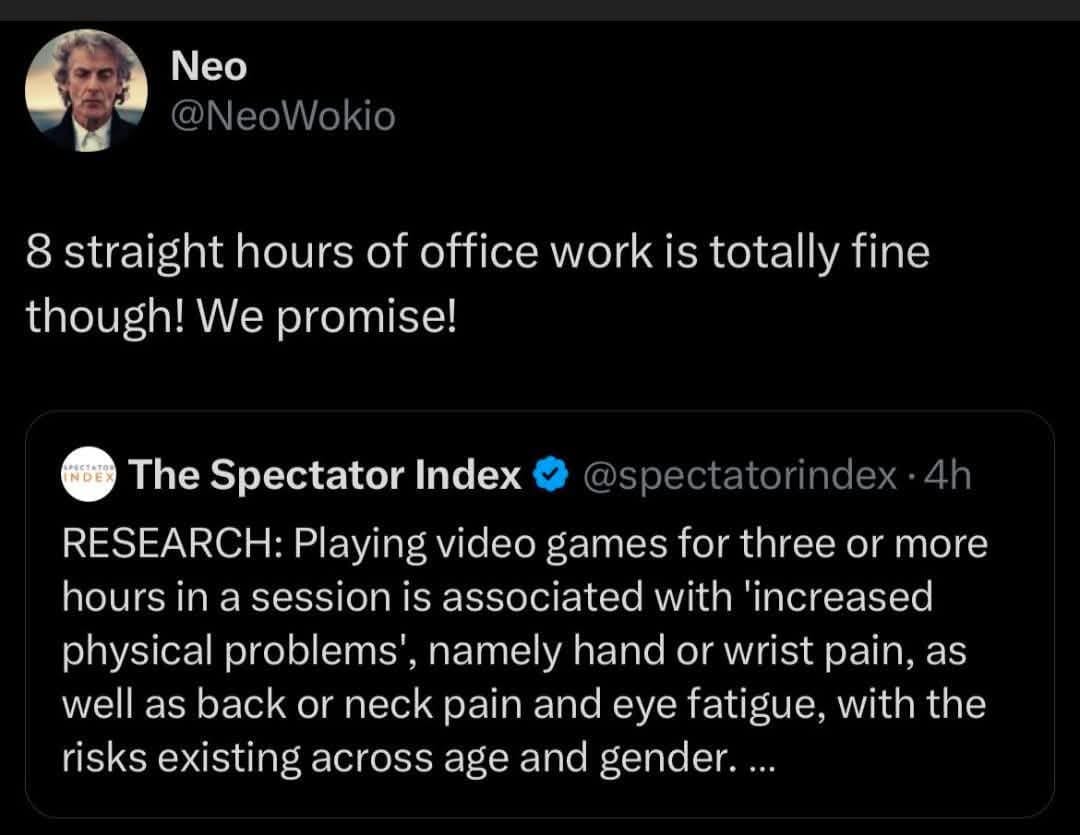The height and width of the screenshot is (835, 1080).
Task: Click the 'though! We promise!' text line
Action: (x=241, y=318)
